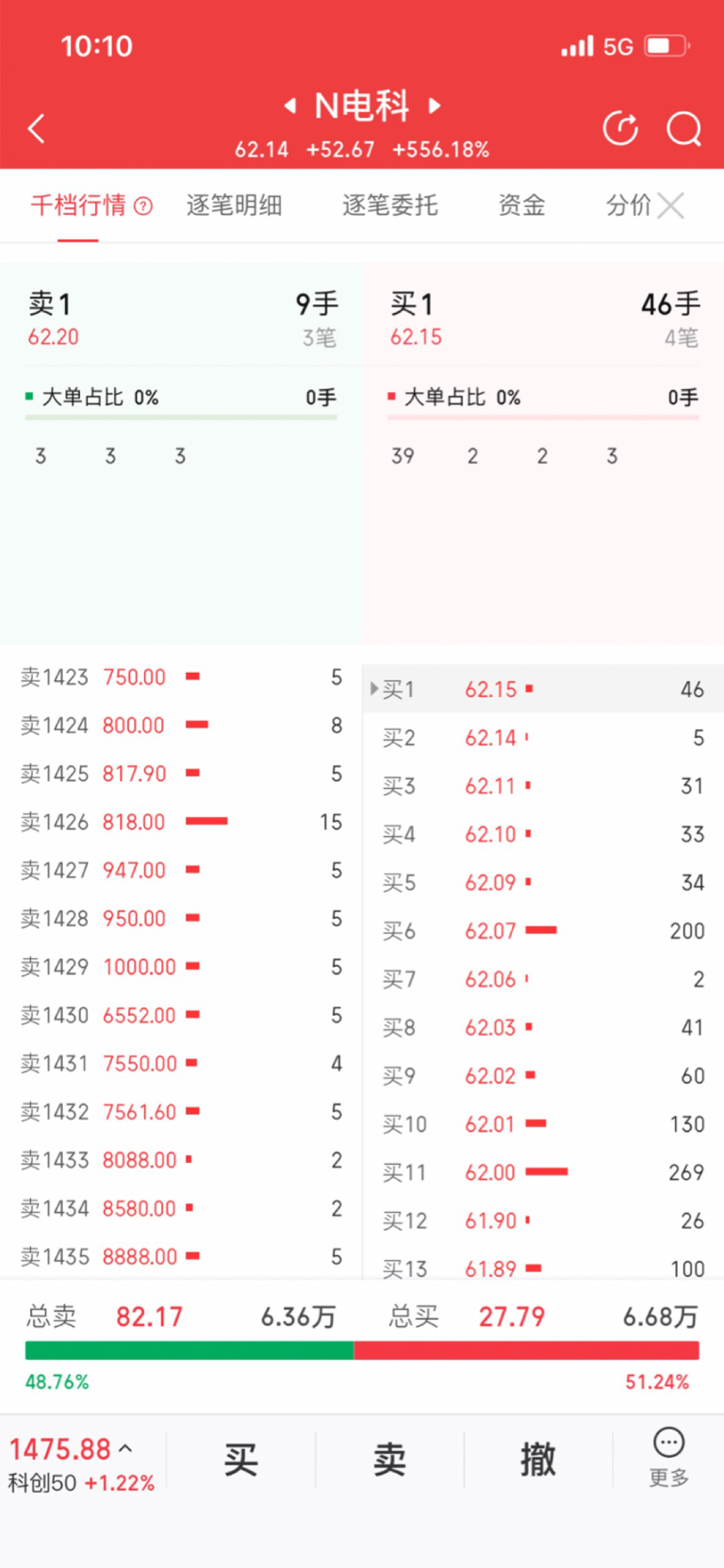The width and height of the screenshot is (724, 1568).
Task: Open search with the magnifier icon
Action: click(683, 128)
